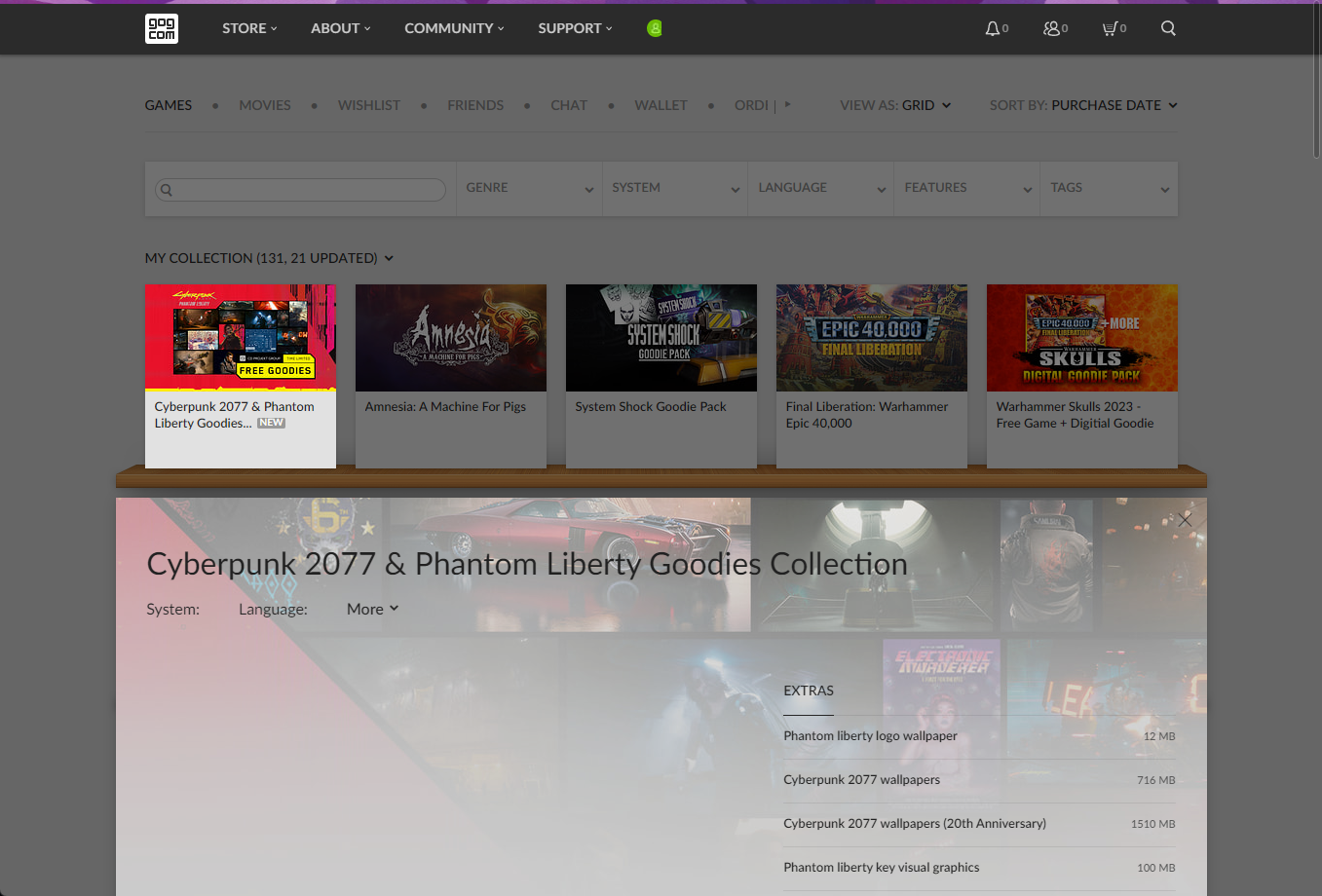
Task: Download Phantom liberty key visual graphics
Action: pos(979,868)
